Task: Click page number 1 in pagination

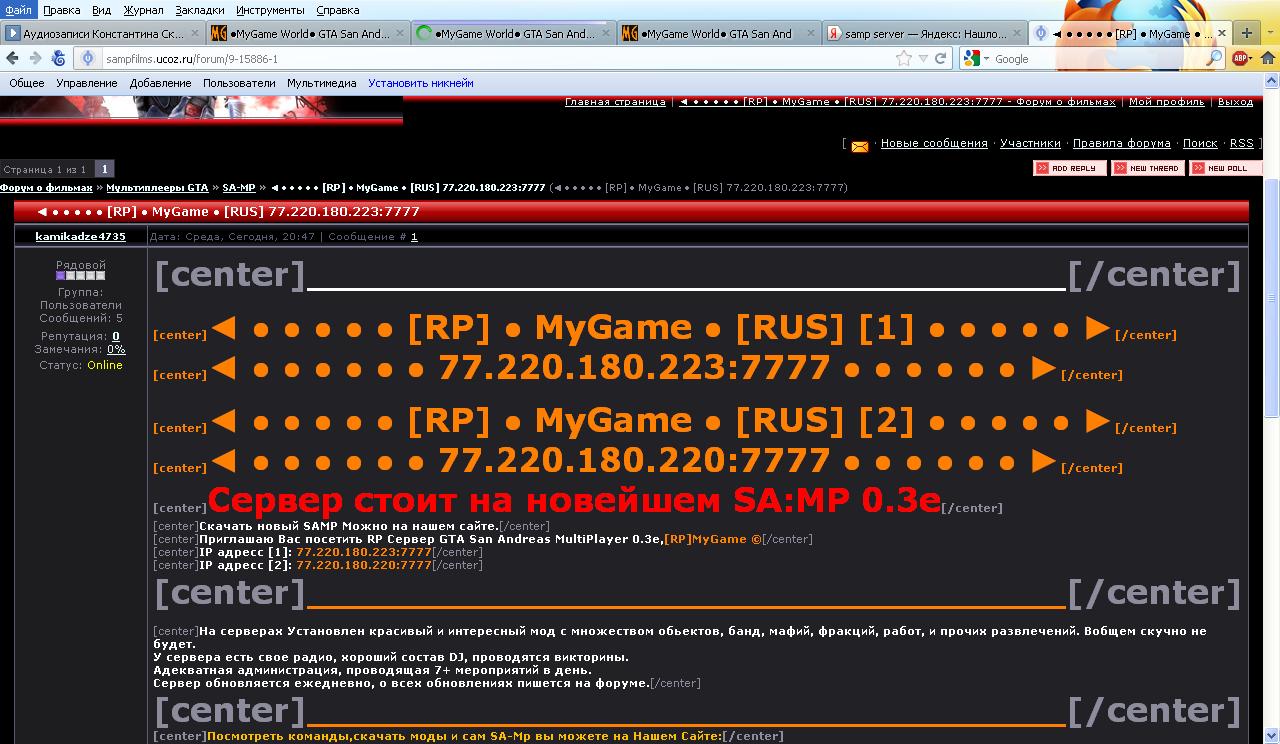Action: point(104,169)
